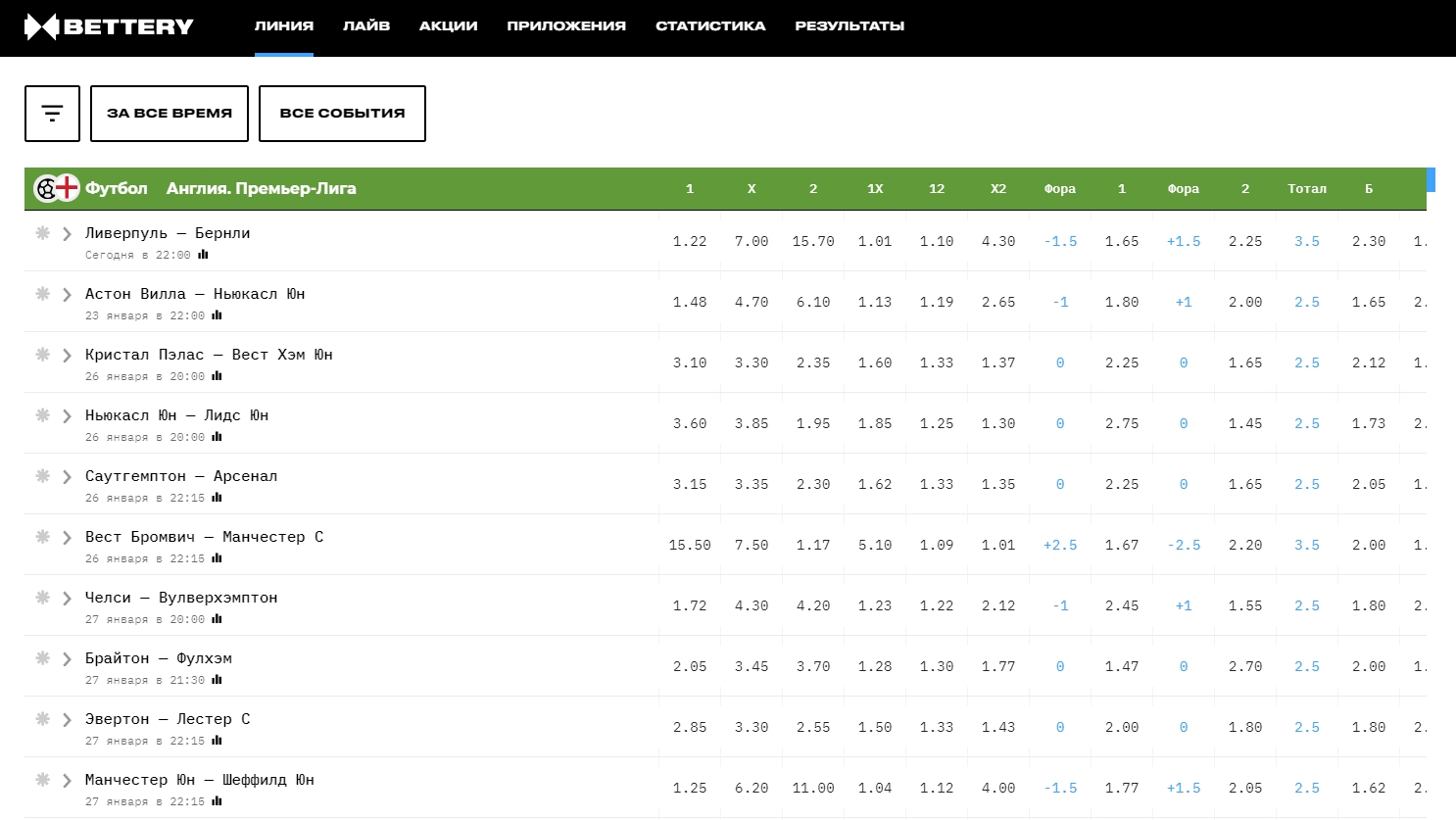The width and height of the screenshot is (1456, 820).
Task: Select handicap -1.5 value for Ливерпуль
Action: pos(1060,241)
